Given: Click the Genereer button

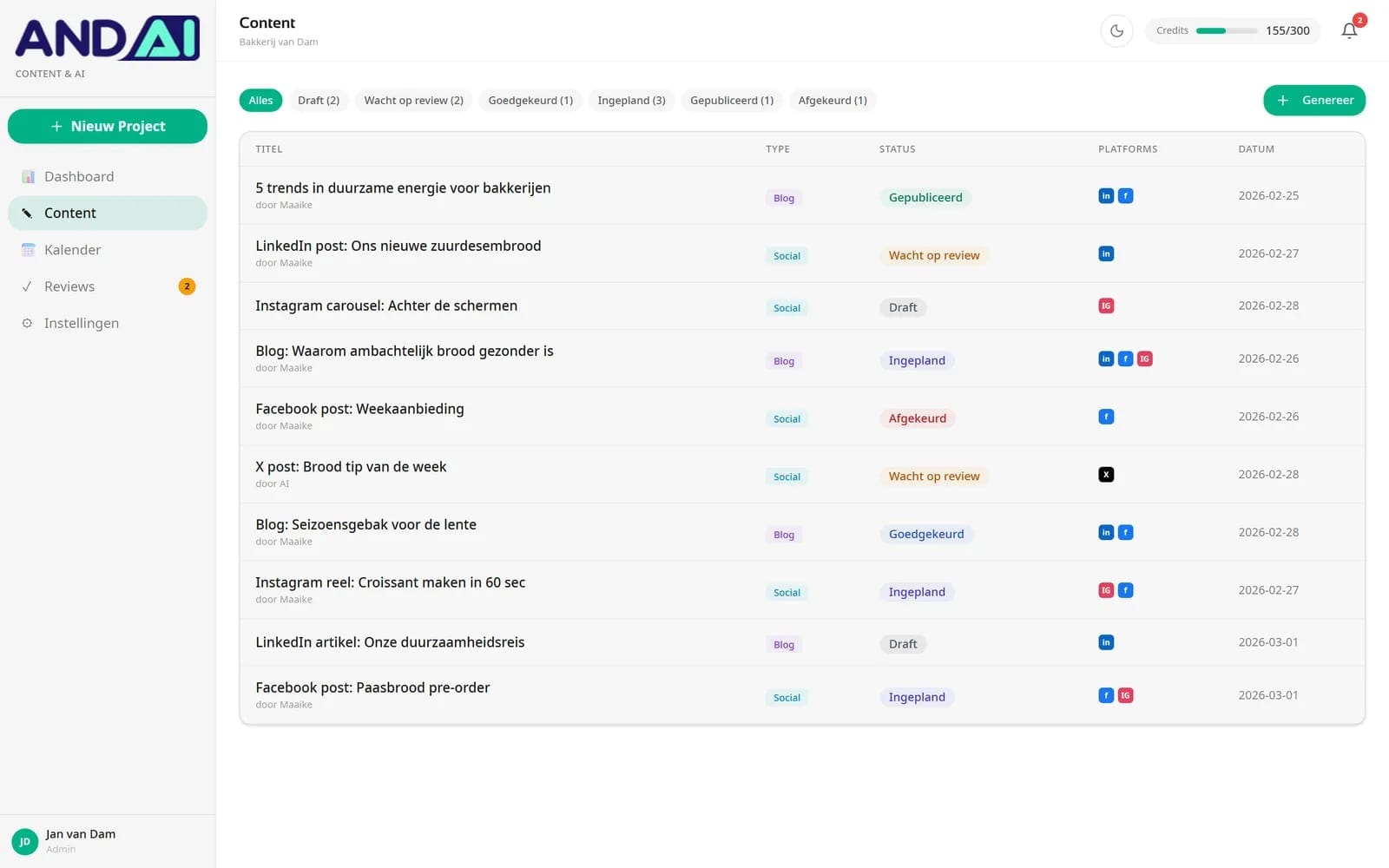Looking at the screenshot, I should click(x=1313, y=100).
